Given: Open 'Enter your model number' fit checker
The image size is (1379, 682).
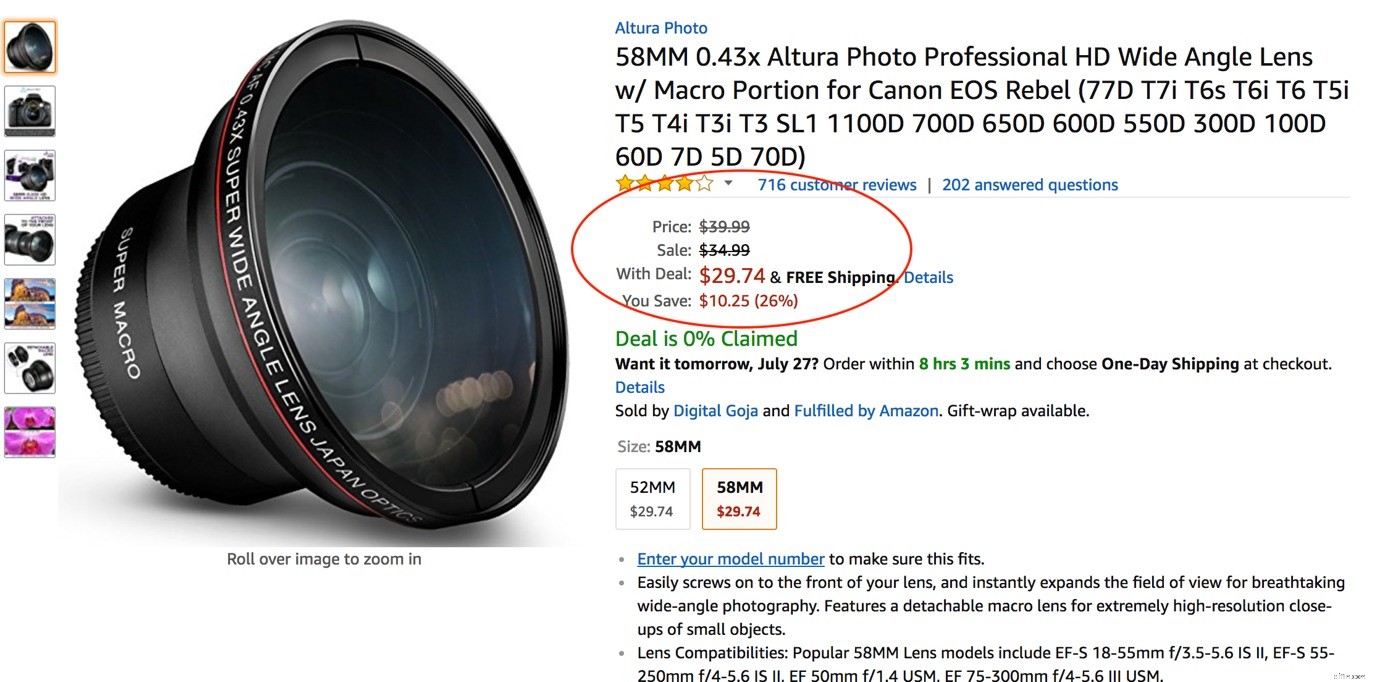Looking at the screenshot, I should pos(730,558).
